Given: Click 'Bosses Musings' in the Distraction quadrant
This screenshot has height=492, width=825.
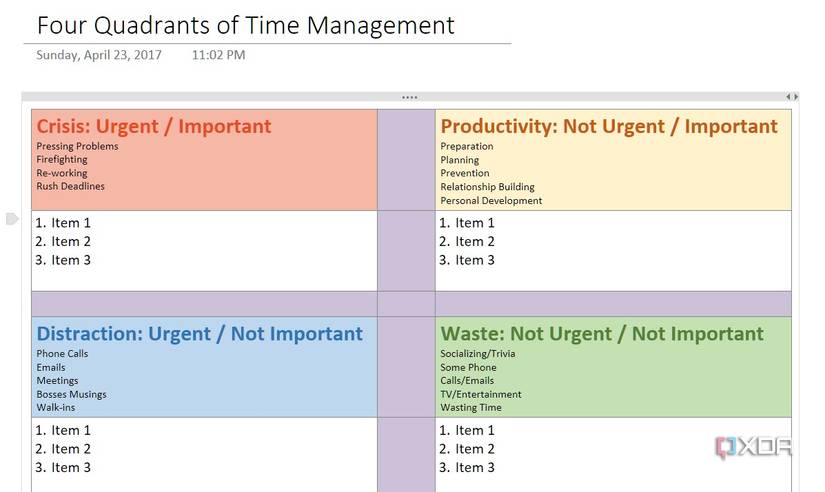Looking at the screenshot, I should coord(71,394).
